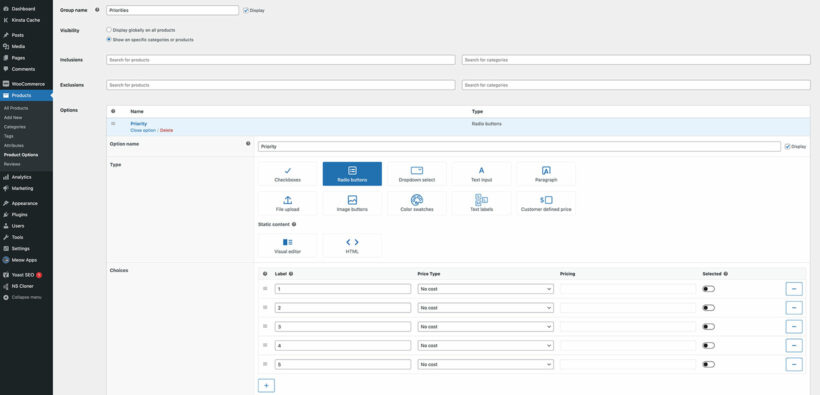Open the Priority option name link
This screenshot has height=395, width=820.
[x=139, y=123]
